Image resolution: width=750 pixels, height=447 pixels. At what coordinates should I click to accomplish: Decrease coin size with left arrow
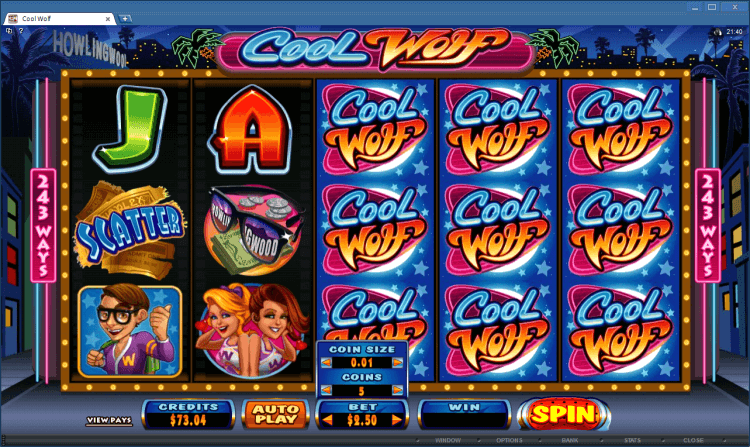pos(326,363)
